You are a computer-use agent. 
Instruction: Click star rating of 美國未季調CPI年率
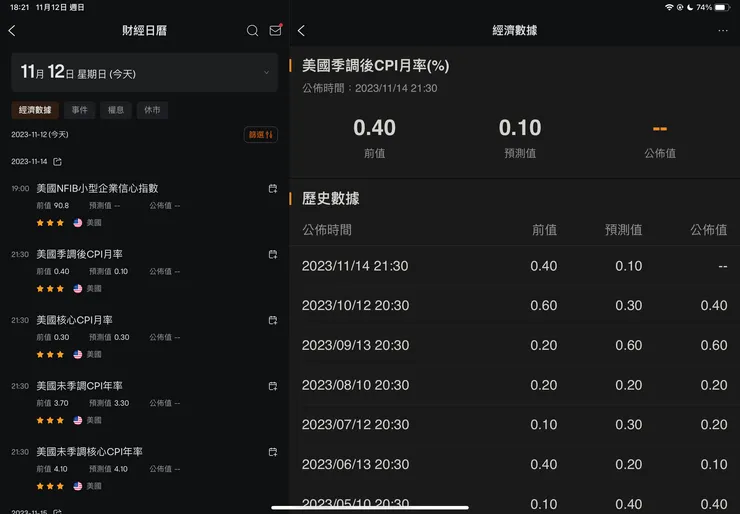[50, 420]
